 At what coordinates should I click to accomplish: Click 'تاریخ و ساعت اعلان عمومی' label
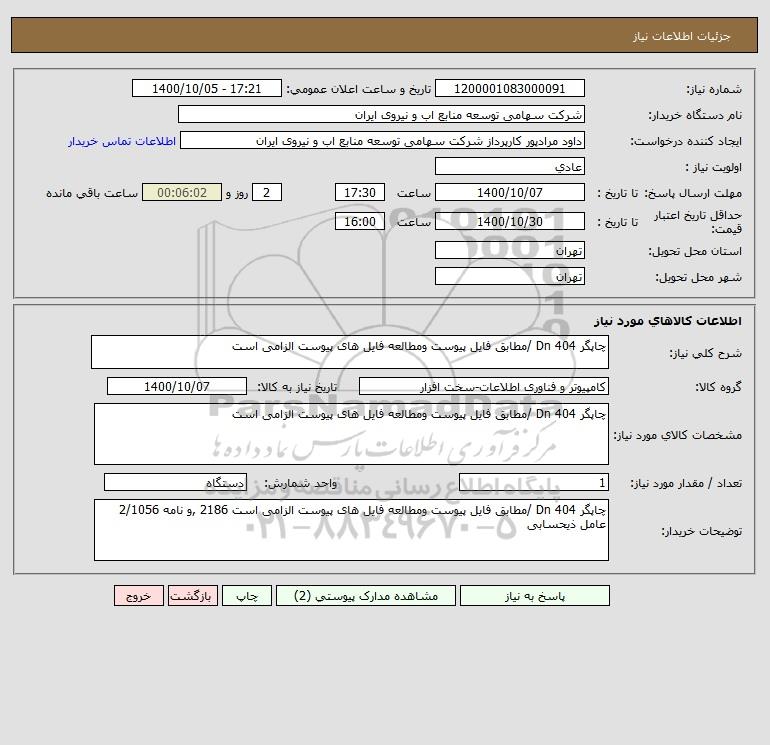358,89
